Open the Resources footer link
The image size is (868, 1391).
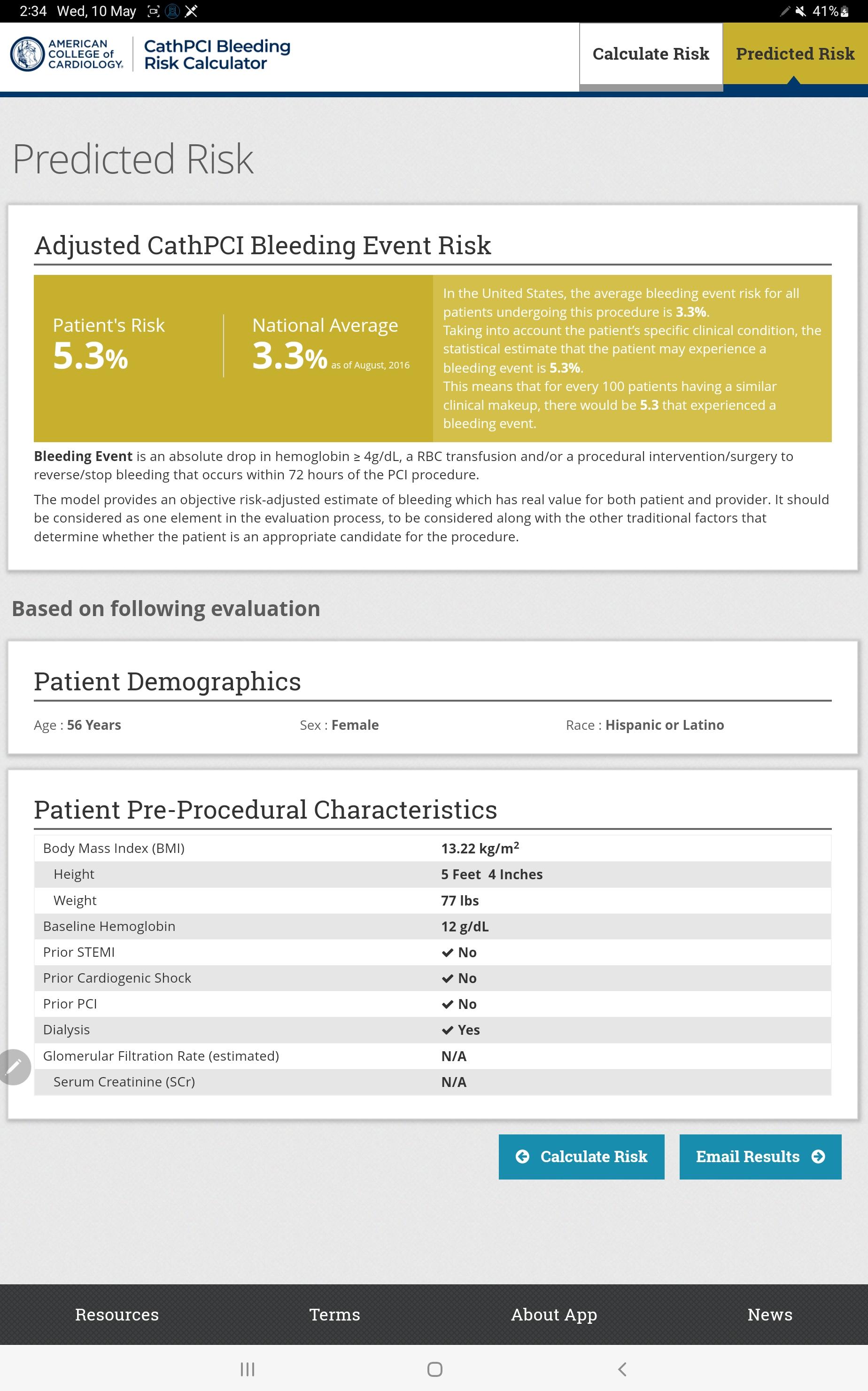tap(117, 1314)
